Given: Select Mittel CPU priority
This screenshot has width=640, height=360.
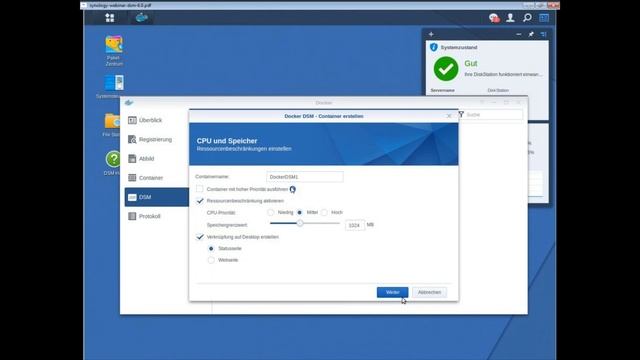Looking at the screenshot, I should point(300,212).
